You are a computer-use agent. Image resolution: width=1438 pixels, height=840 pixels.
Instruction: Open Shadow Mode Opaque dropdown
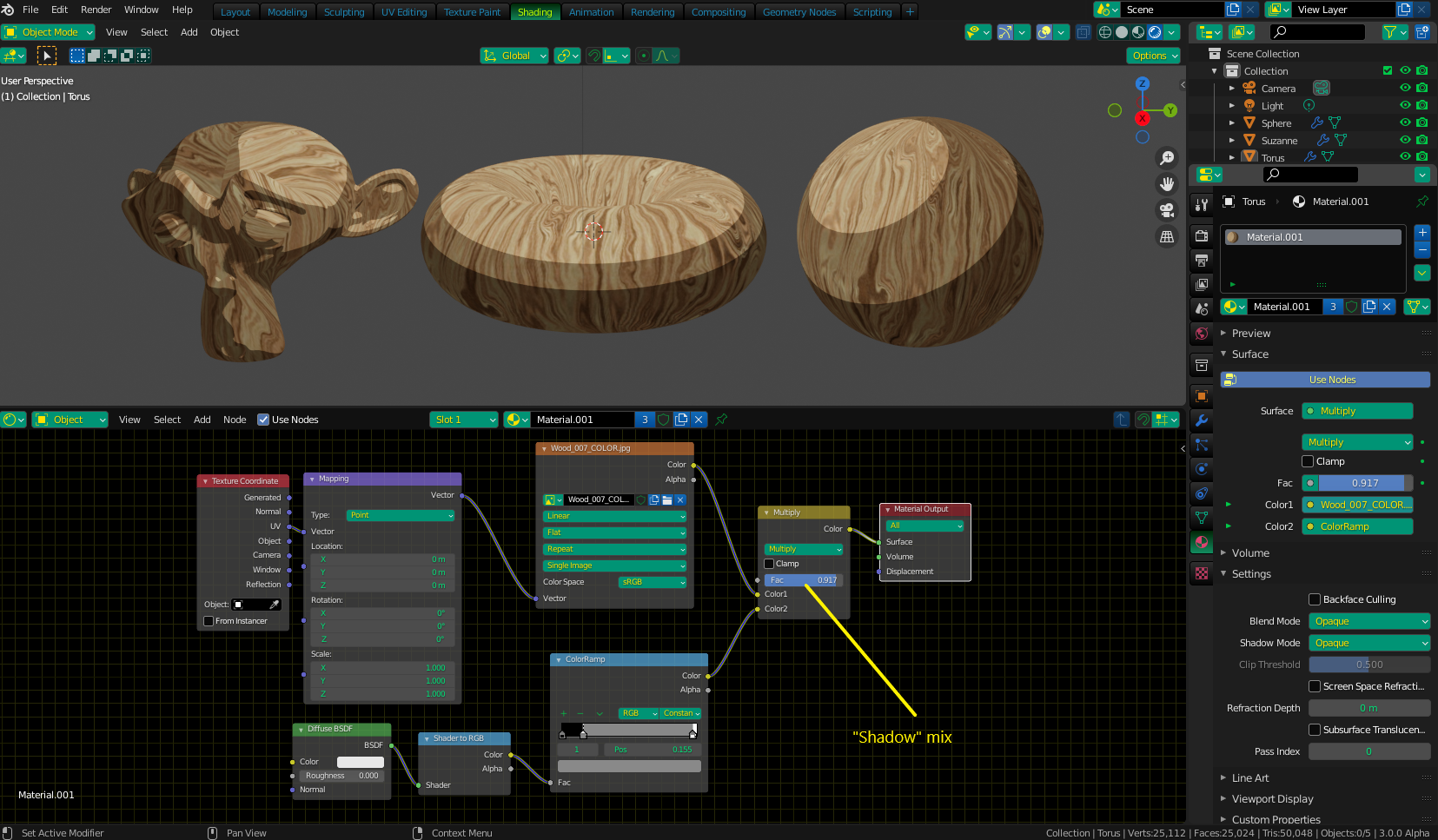[x=1369, y=643]
